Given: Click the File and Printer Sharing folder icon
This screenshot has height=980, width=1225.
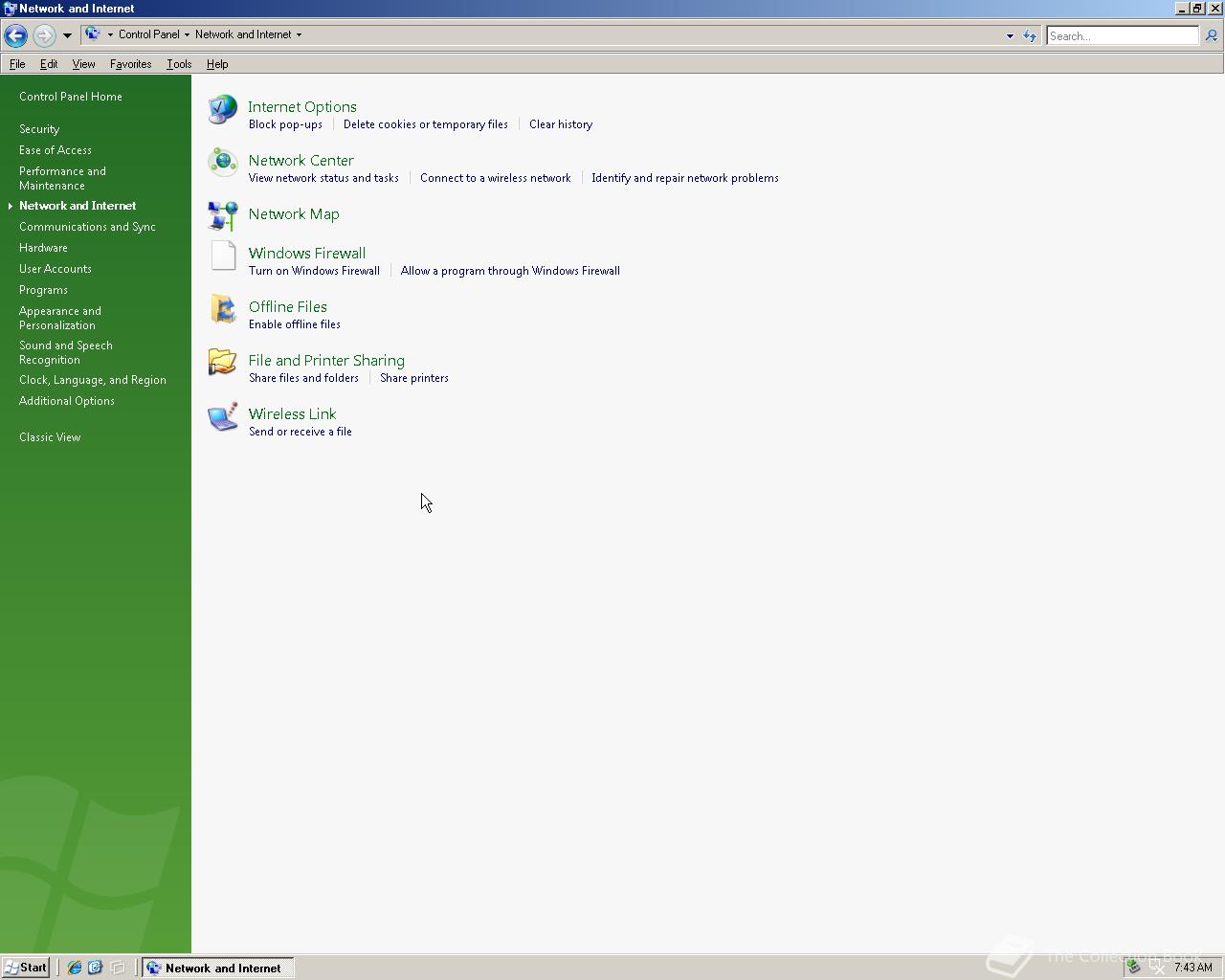Looking at the screenshot, I should pyautogui.click(x=223, y=362).
